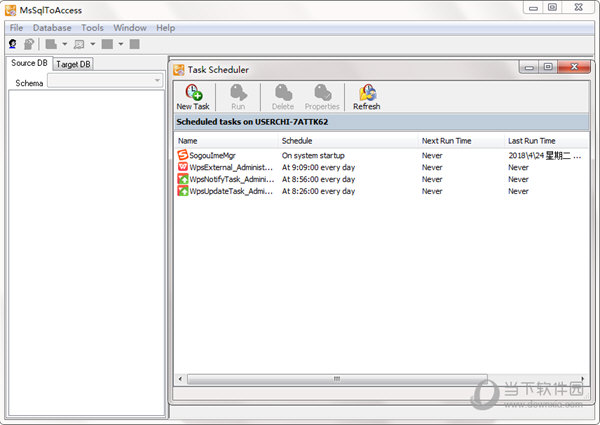Screen dimensions: 600x425
Task: Click the Delete task icon
Action: pos(283,96)
